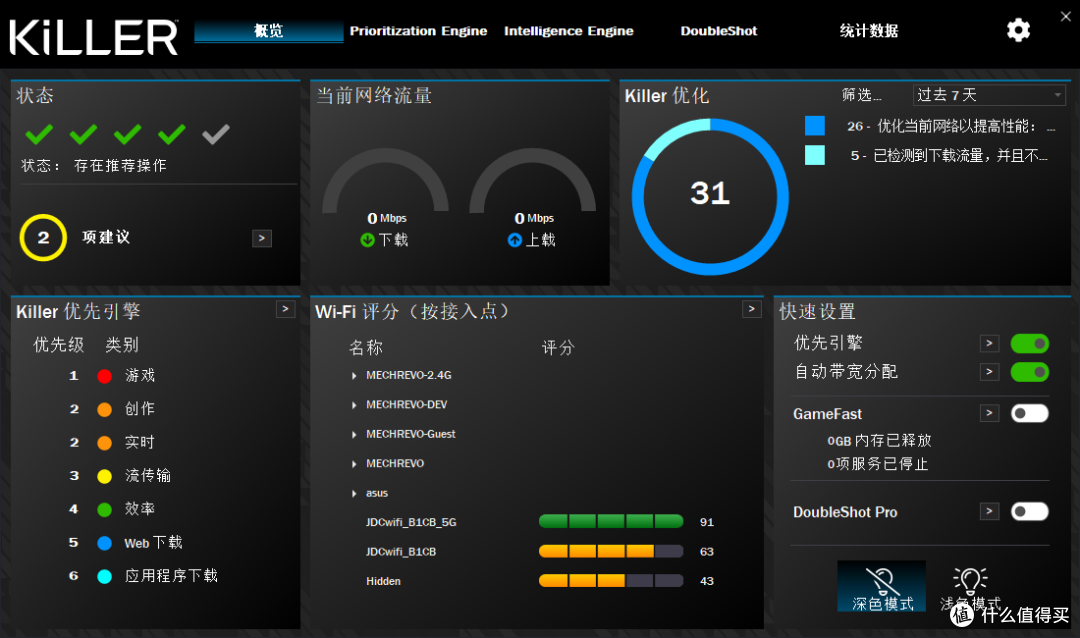Click the green download arrow icon
The image size is (1080, 638).
tap(367, 240)
